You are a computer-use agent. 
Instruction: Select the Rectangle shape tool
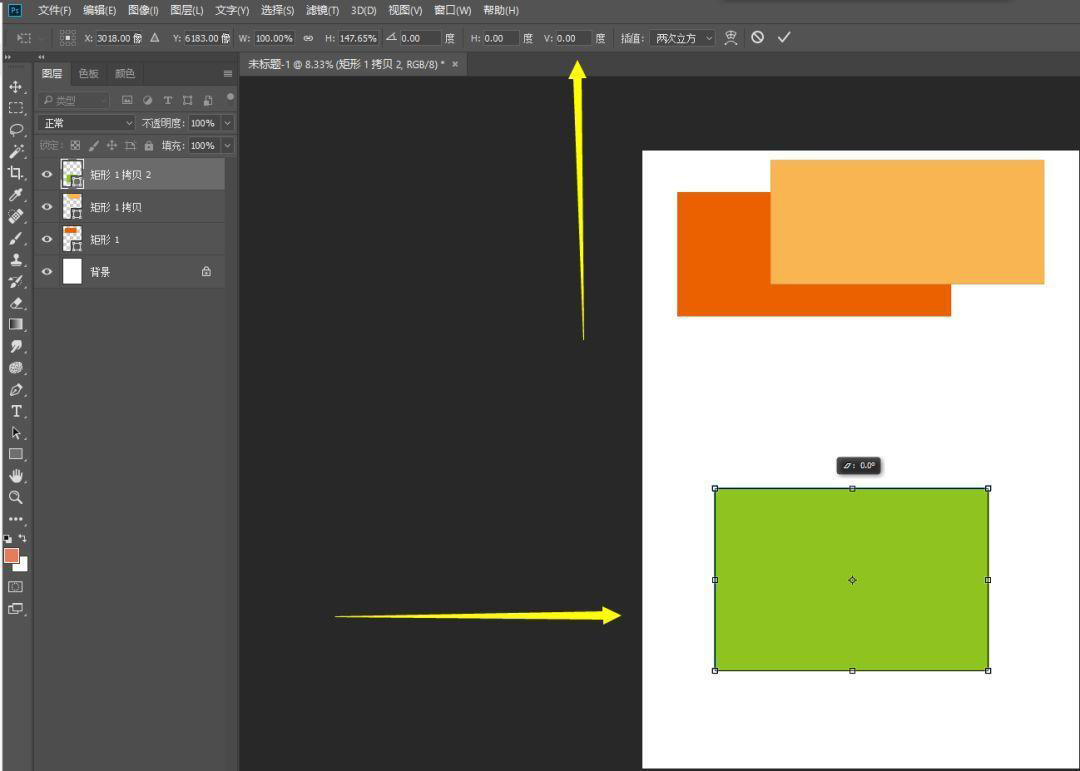(15, 454)
